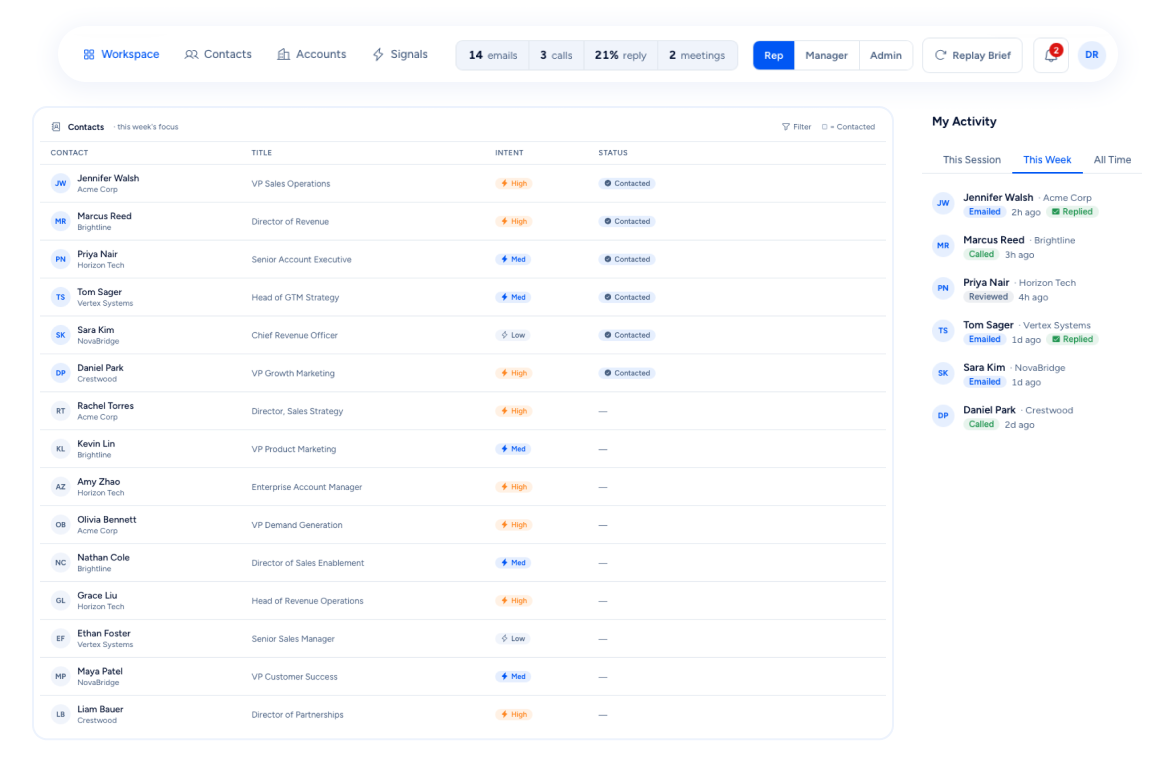
Task: Click Daniel Park's DP avatar in table
Action: pos(61,374)
